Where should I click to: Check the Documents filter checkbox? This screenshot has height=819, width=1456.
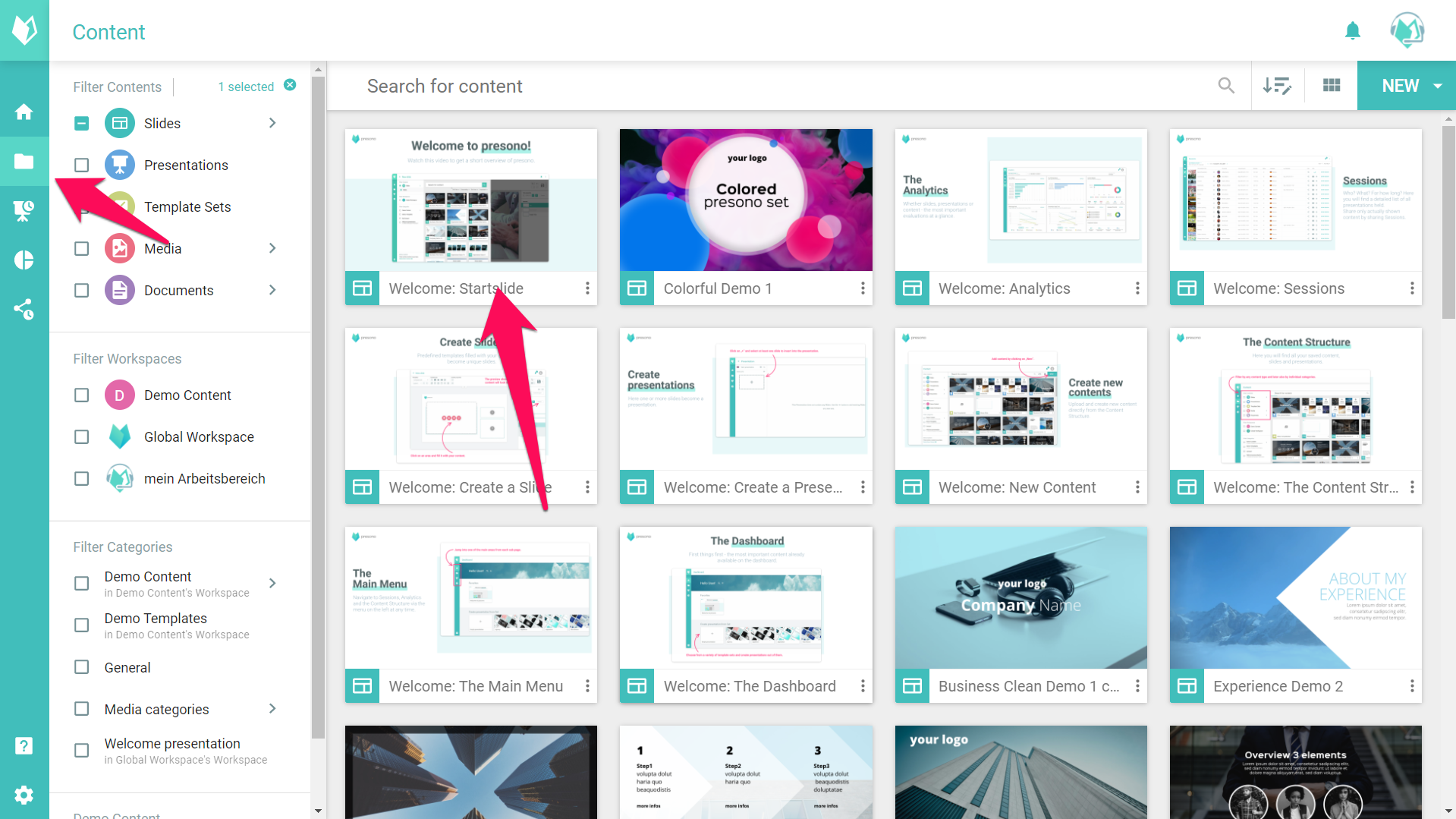pyautogui.click(x=82, y=291)
